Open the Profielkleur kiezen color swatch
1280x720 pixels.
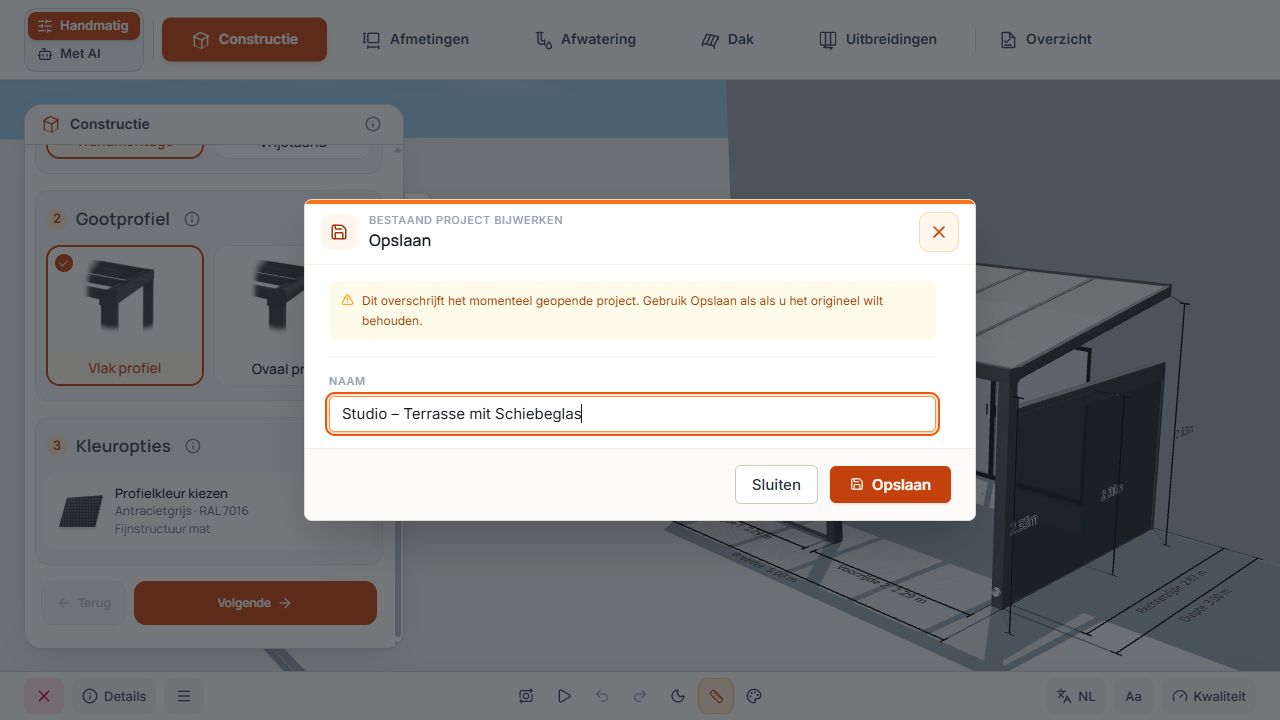coord(82,511)
